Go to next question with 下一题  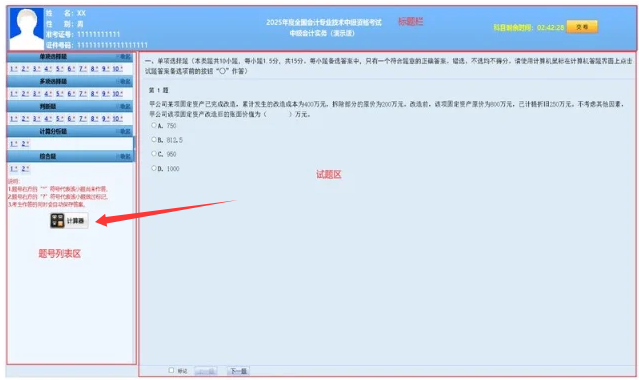(238, 371)
